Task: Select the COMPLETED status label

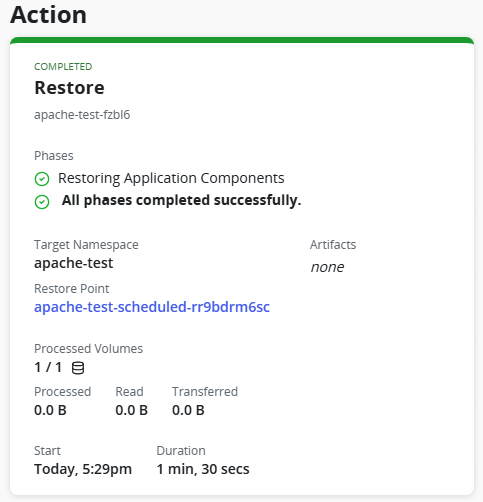Action: pos(63,67)
